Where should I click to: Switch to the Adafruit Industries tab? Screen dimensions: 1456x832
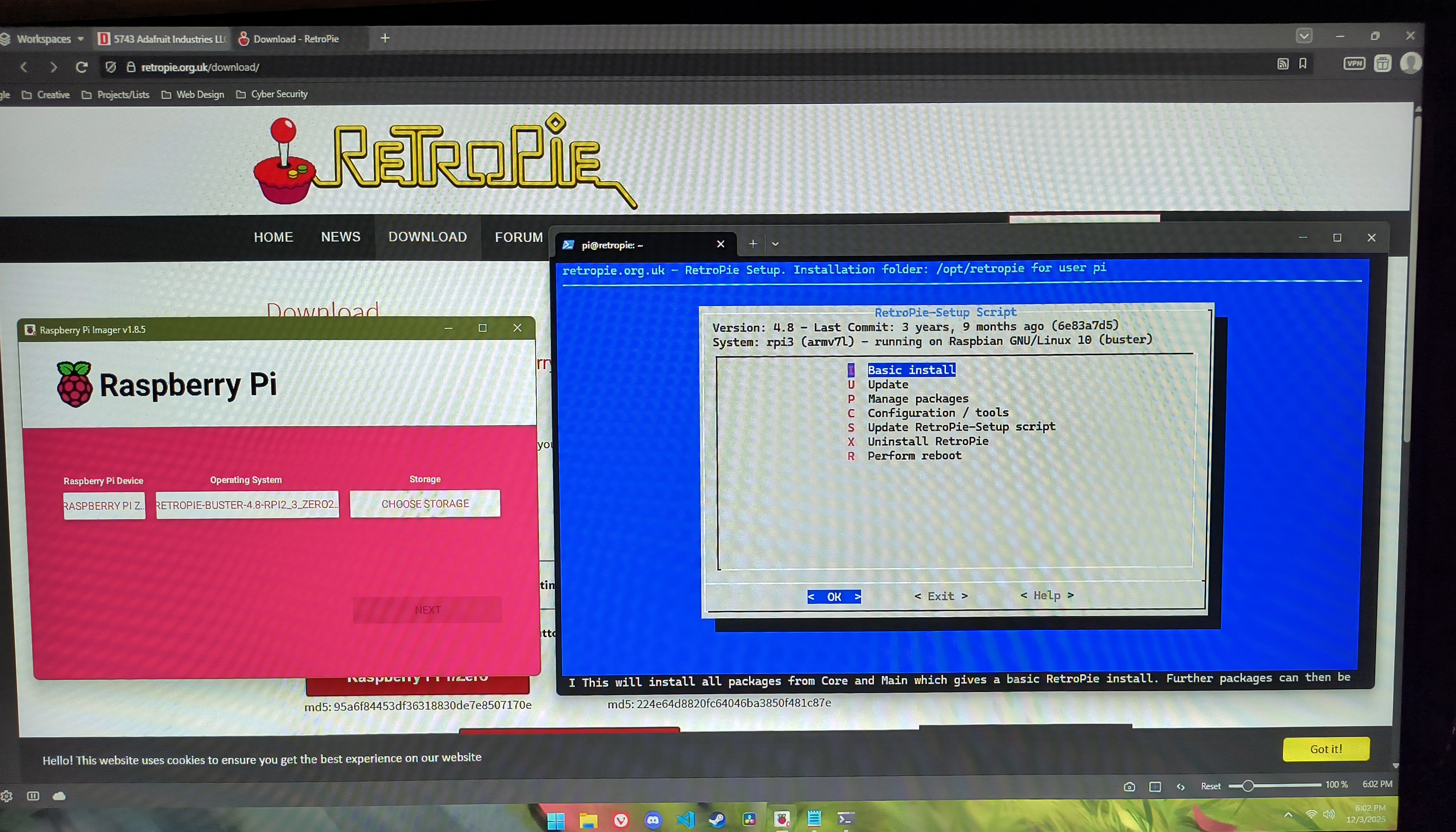point(163,39)
